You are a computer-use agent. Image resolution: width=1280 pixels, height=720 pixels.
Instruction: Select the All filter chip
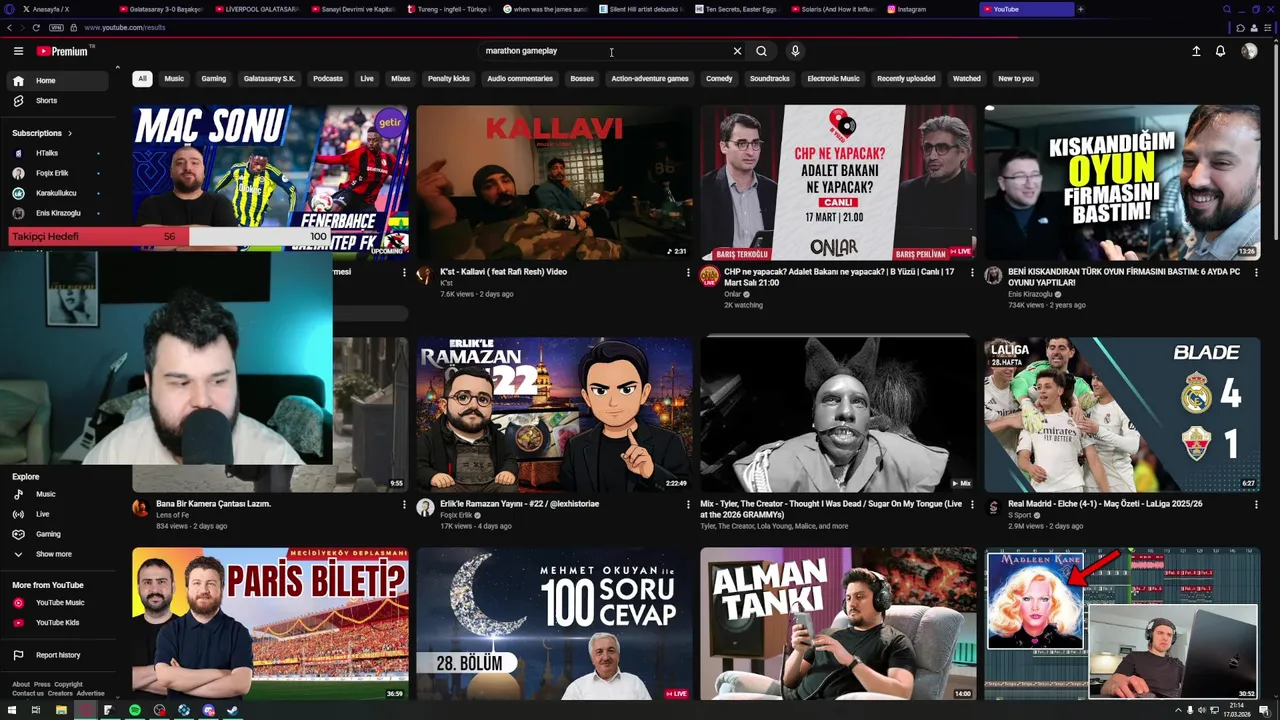(142, 79)
